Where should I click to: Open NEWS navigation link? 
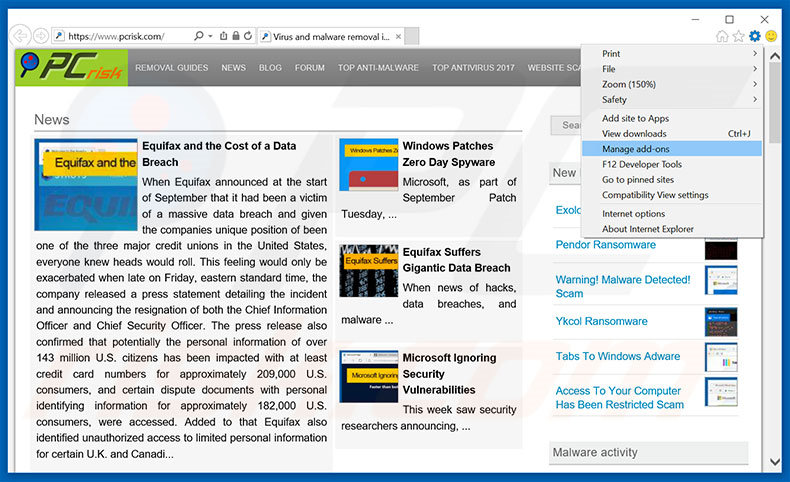point(233,67)
